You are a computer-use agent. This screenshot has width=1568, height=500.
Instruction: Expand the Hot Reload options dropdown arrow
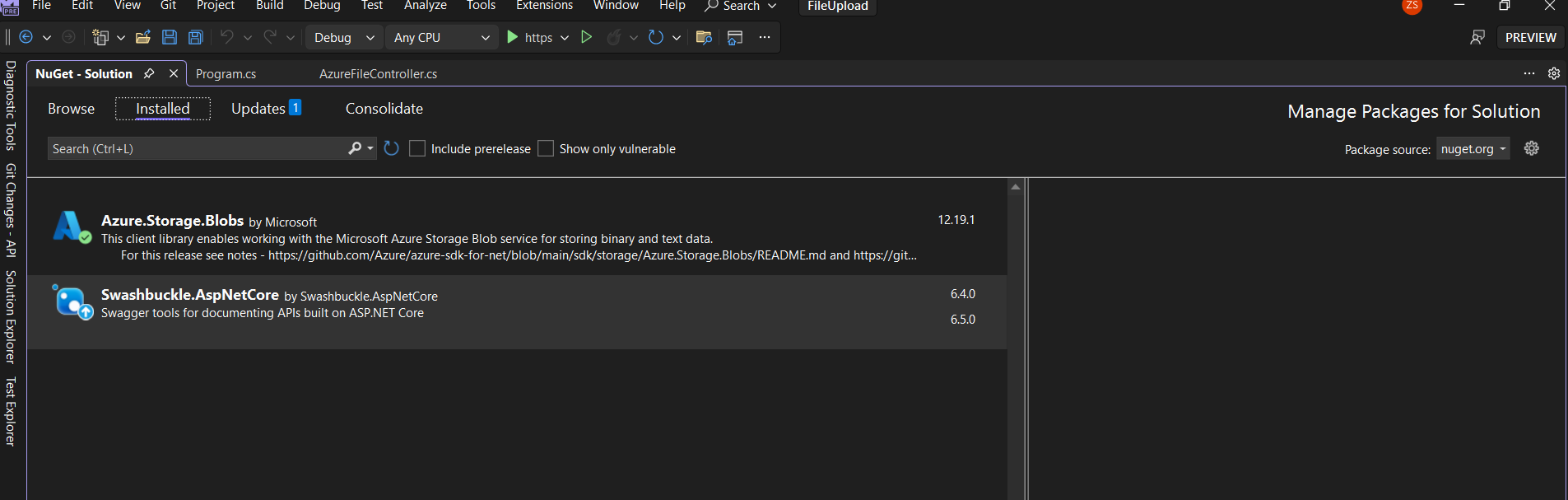[634, 37]
